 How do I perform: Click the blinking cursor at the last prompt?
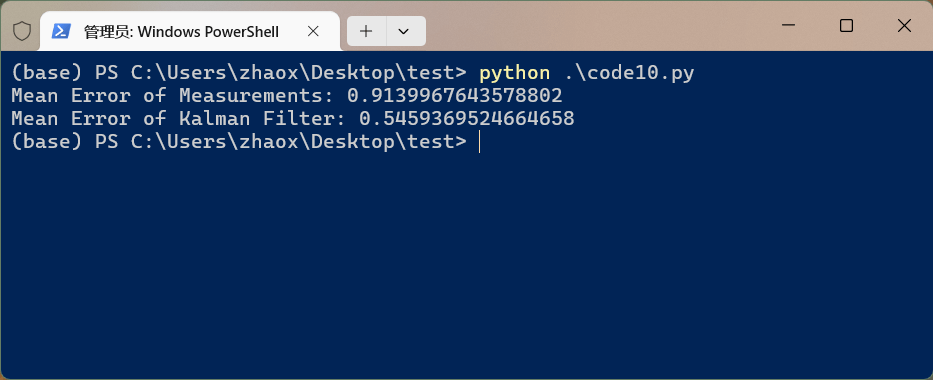coord(479,142)
